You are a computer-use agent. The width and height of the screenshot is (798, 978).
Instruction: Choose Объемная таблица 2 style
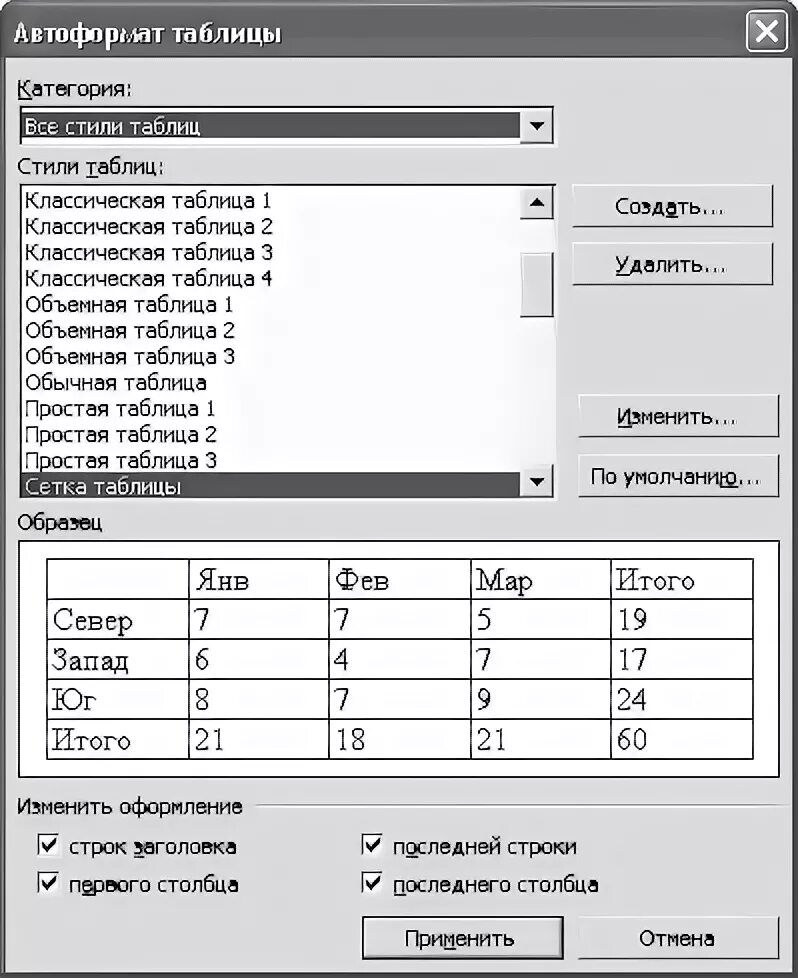130,331
